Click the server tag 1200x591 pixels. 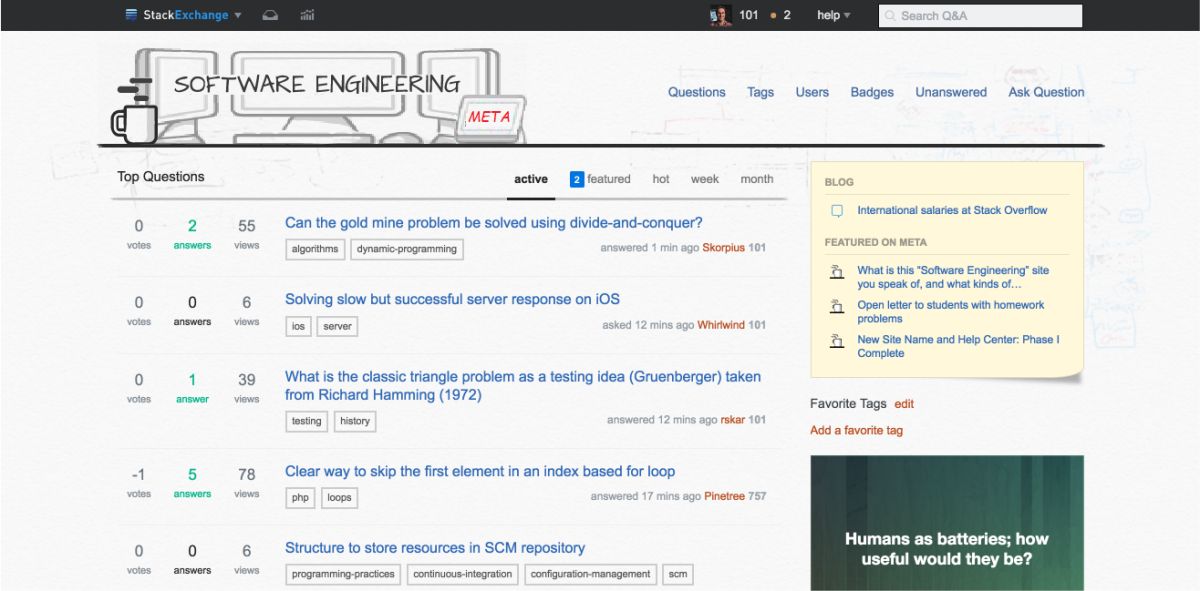coord(338,326)
